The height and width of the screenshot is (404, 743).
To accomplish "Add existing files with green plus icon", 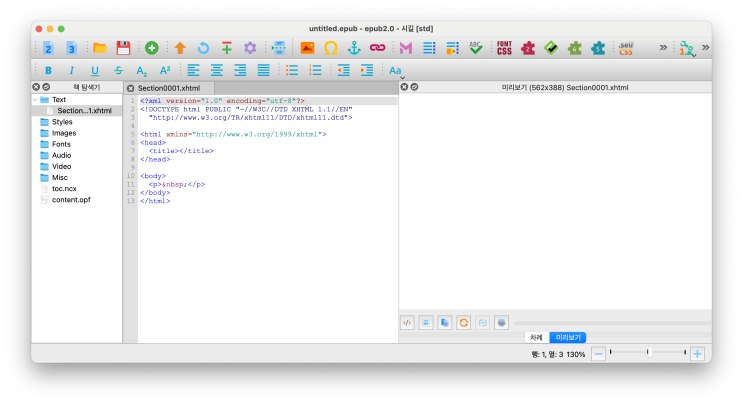I will pyautogui.click(x=152, y=48).
